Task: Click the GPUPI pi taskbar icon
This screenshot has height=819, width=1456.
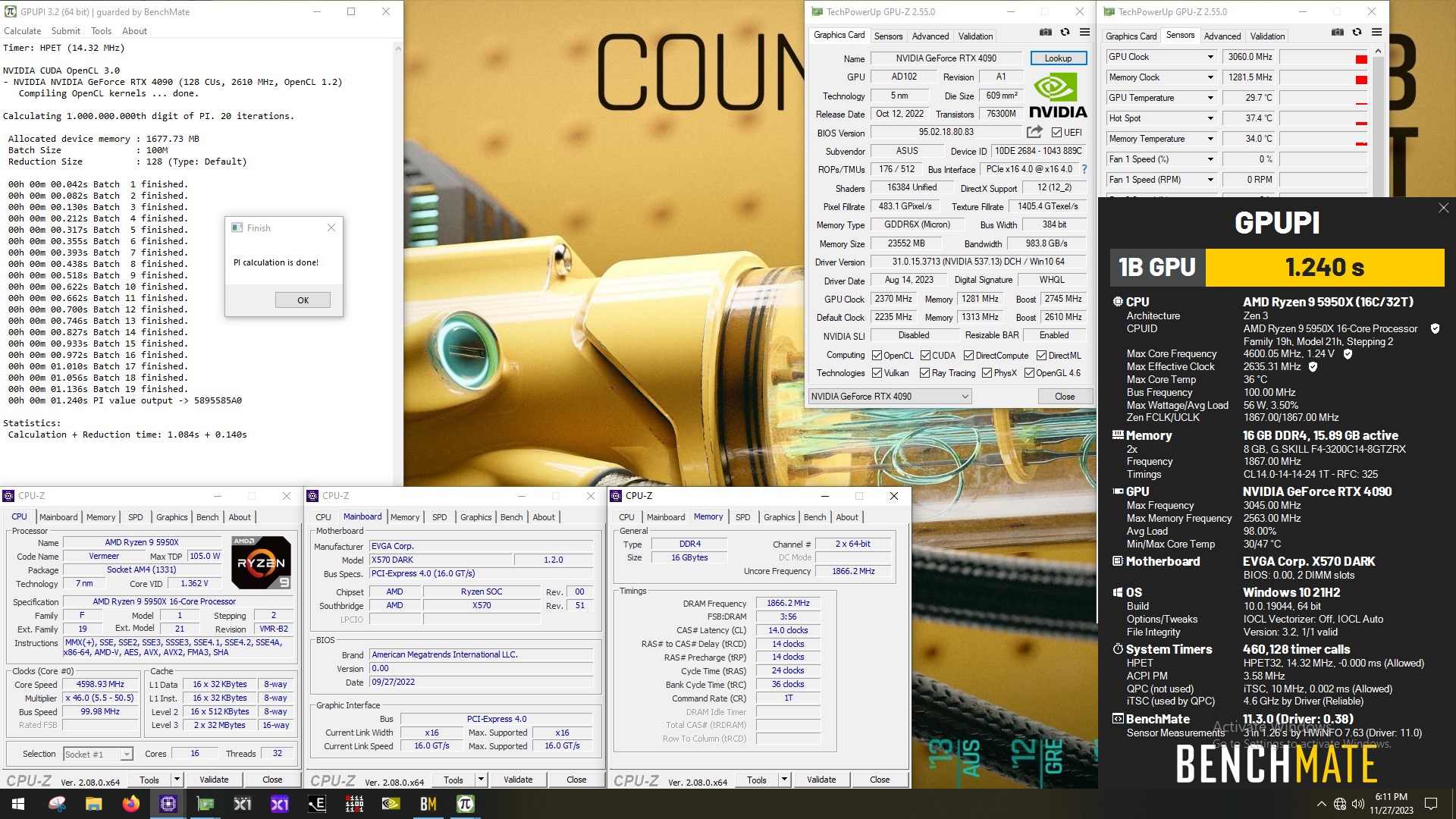Action: [x=466, y=804]
